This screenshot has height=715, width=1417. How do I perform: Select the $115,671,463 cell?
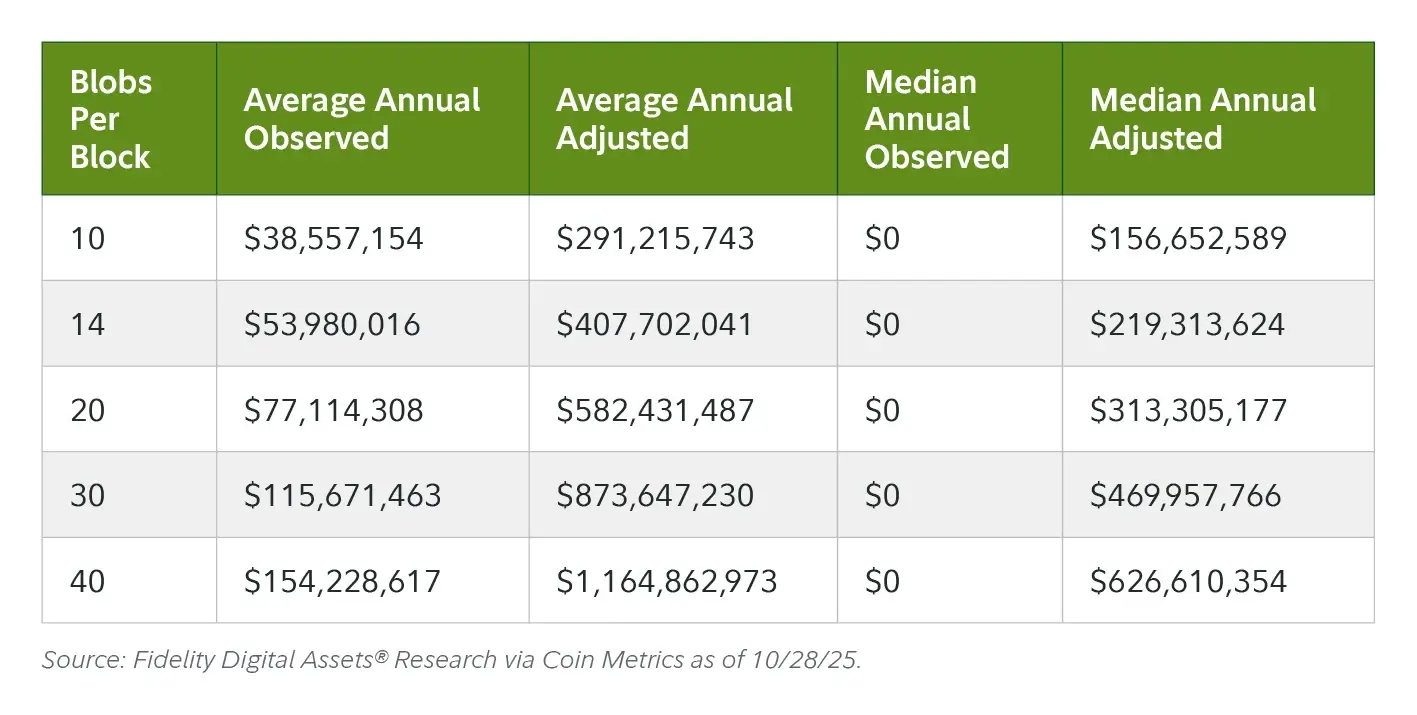click(x=342, y=496)
